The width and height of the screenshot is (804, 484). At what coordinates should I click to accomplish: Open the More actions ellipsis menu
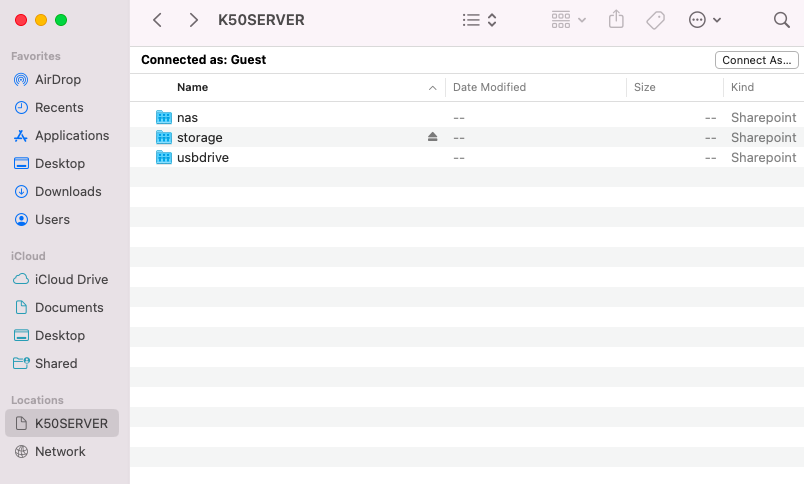tap(705, 20)
